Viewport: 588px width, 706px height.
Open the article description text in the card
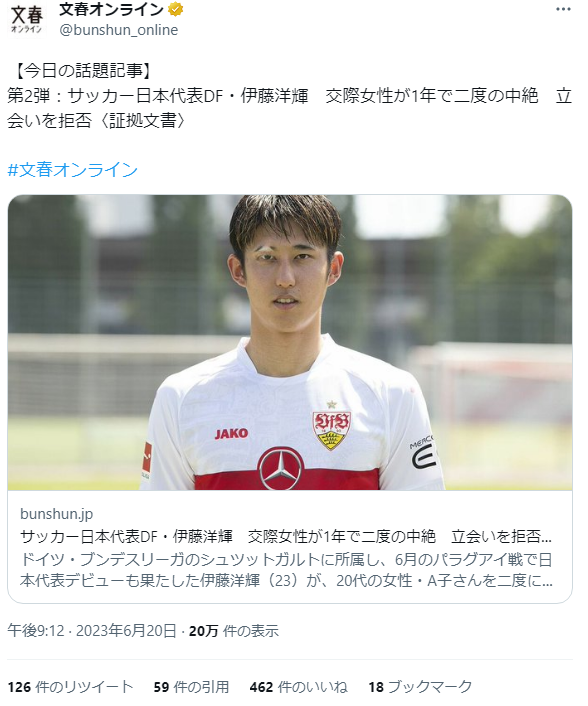pos(286,570)
